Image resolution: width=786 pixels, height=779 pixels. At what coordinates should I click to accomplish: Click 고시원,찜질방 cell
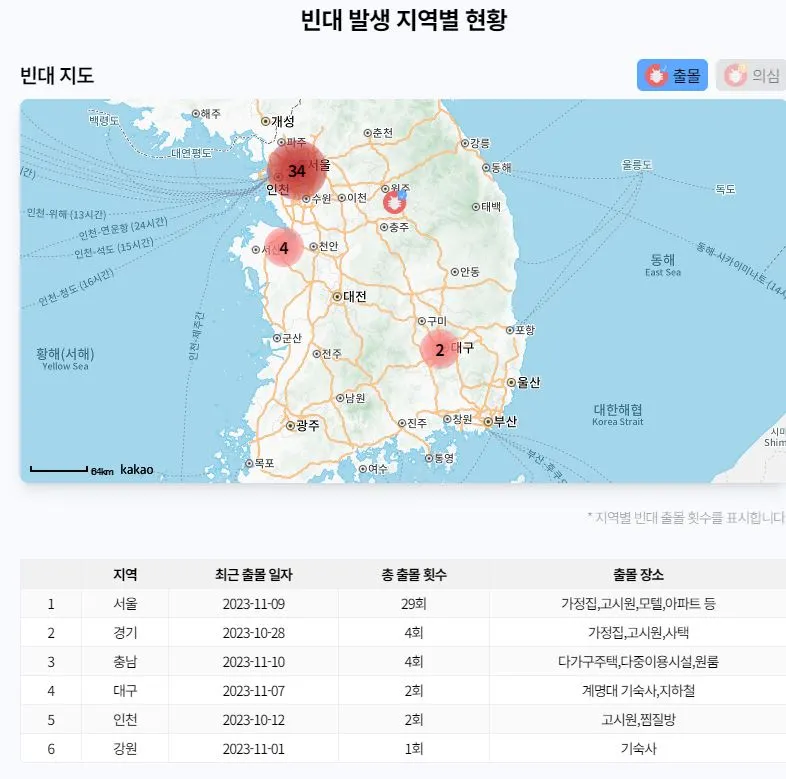point(638,720)
